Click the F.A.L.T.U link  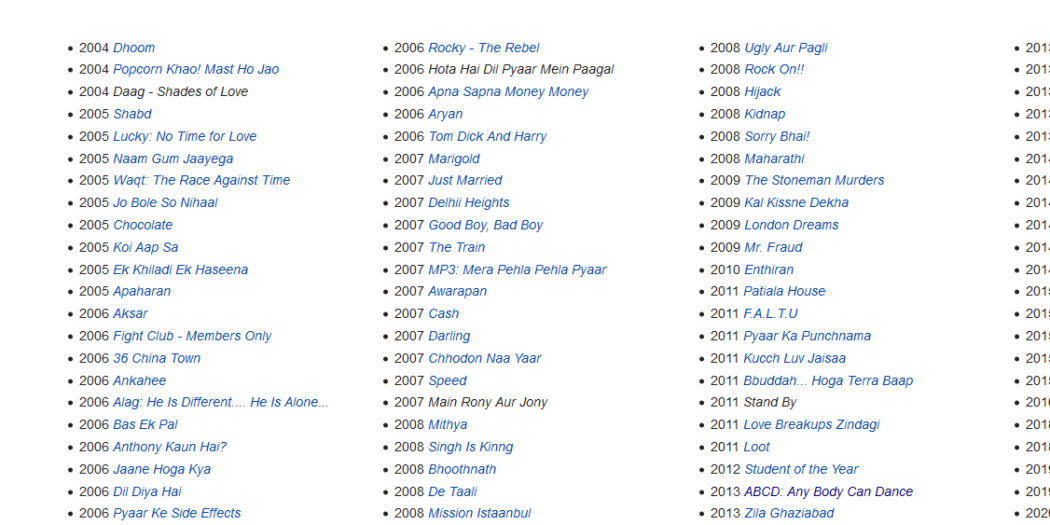point(771,313)
